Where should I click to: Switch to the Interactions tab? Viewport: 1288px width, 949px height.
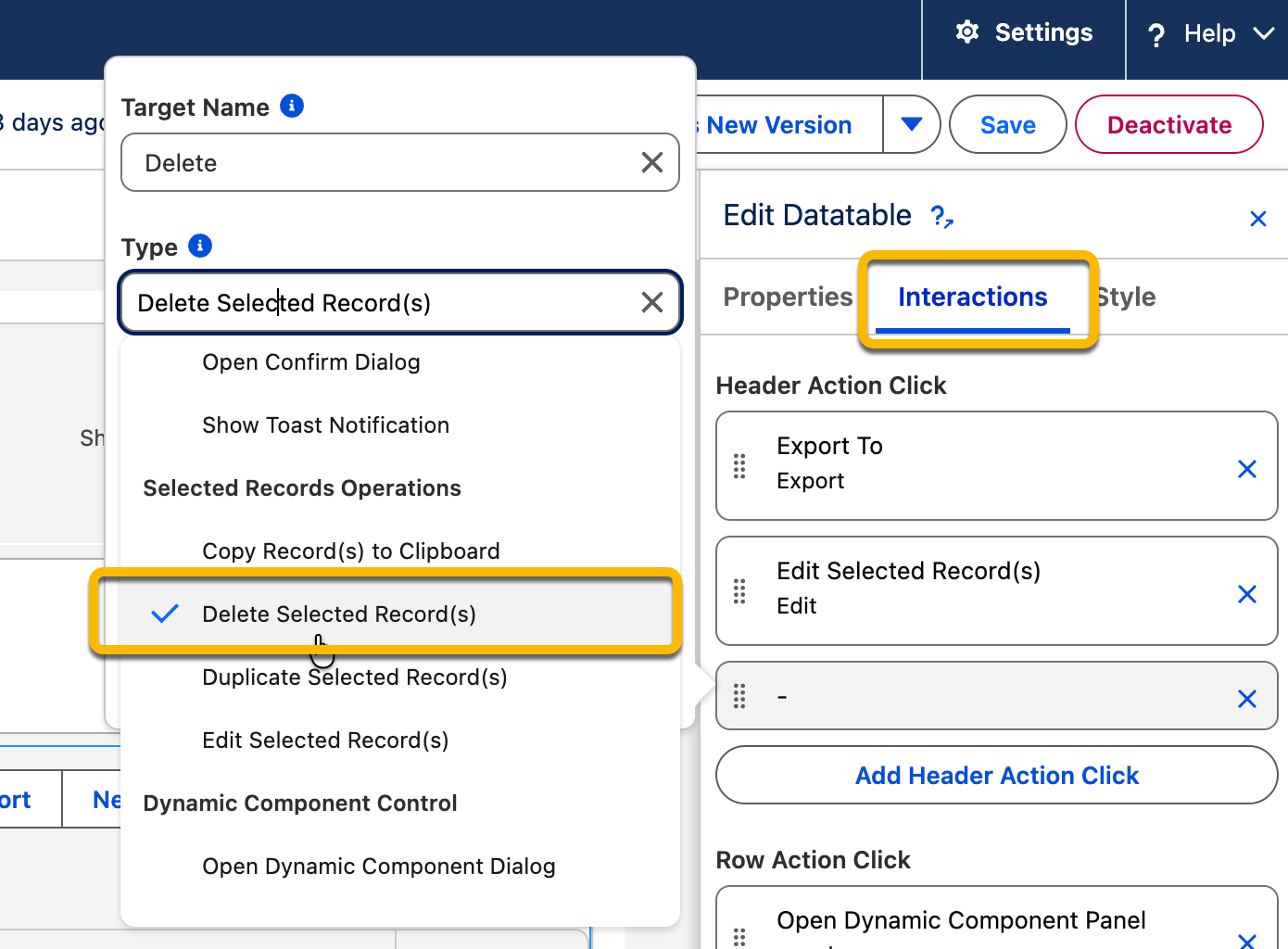click(972, 297)
